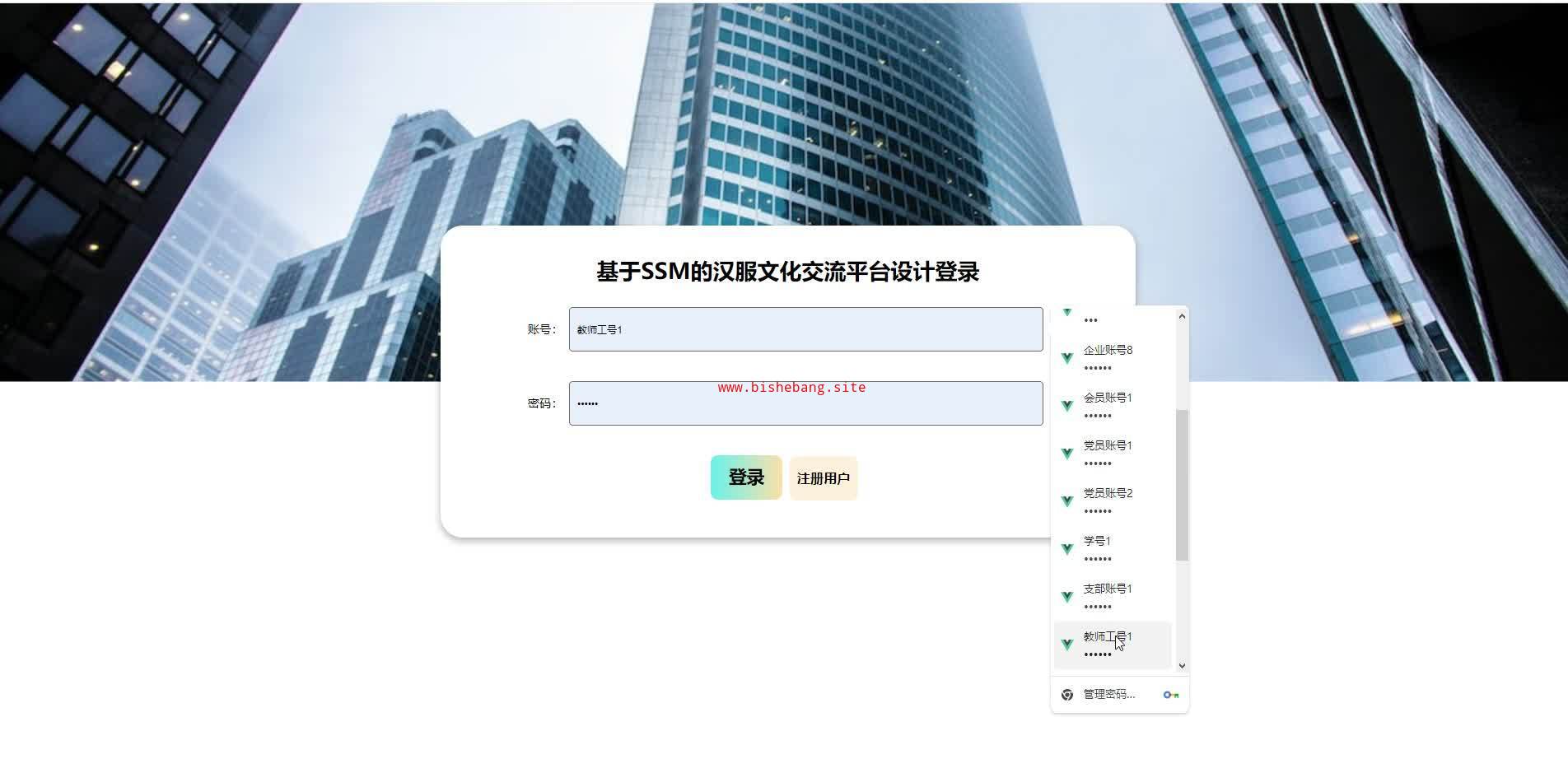This screenshot has height=759, width=1568.
Task: Click the Vue icon beside 党员账号2
Action: coord(1067,501)
